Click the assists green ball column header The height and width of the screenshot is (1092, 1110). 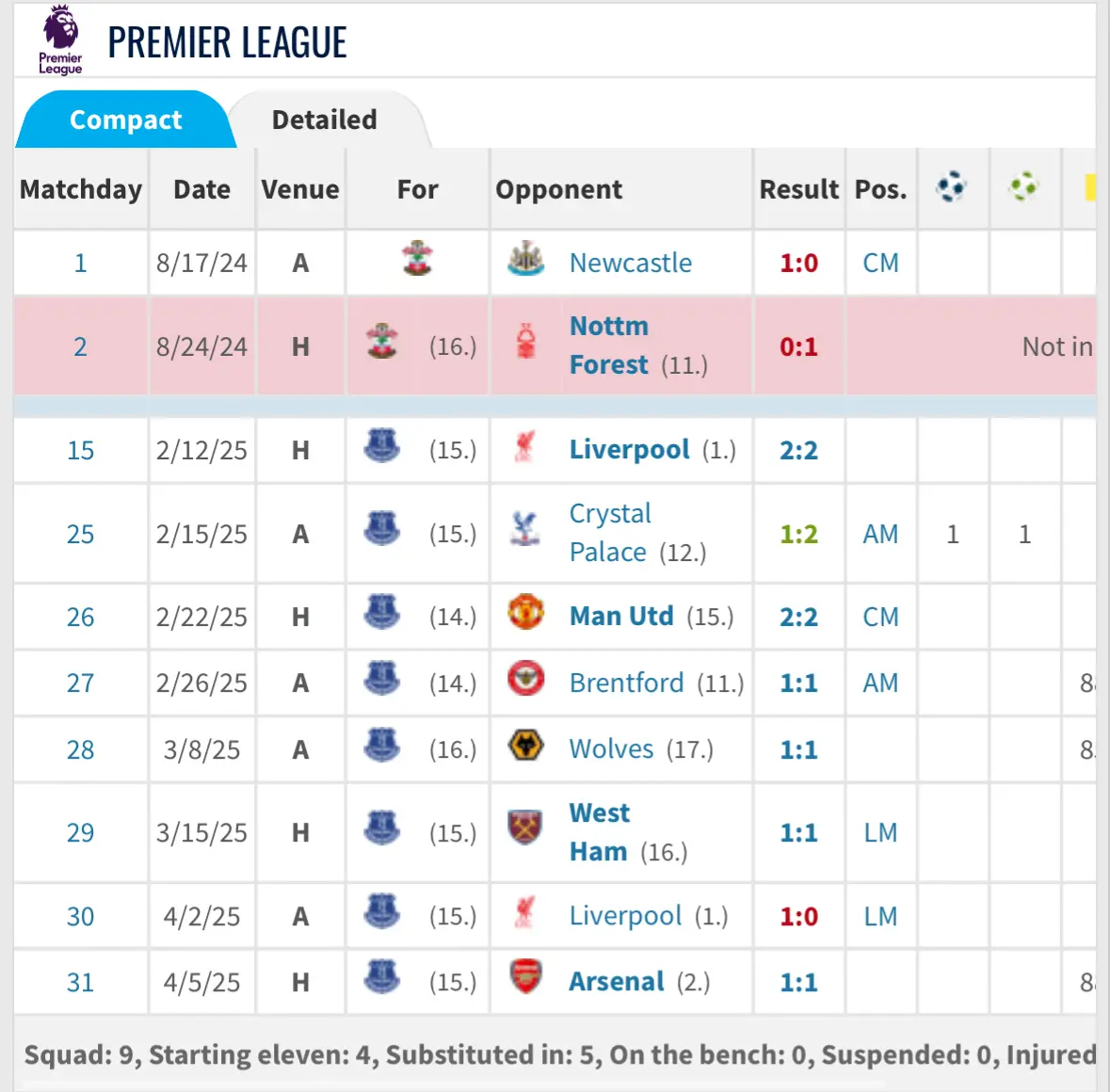click(x=1023, y=187)
